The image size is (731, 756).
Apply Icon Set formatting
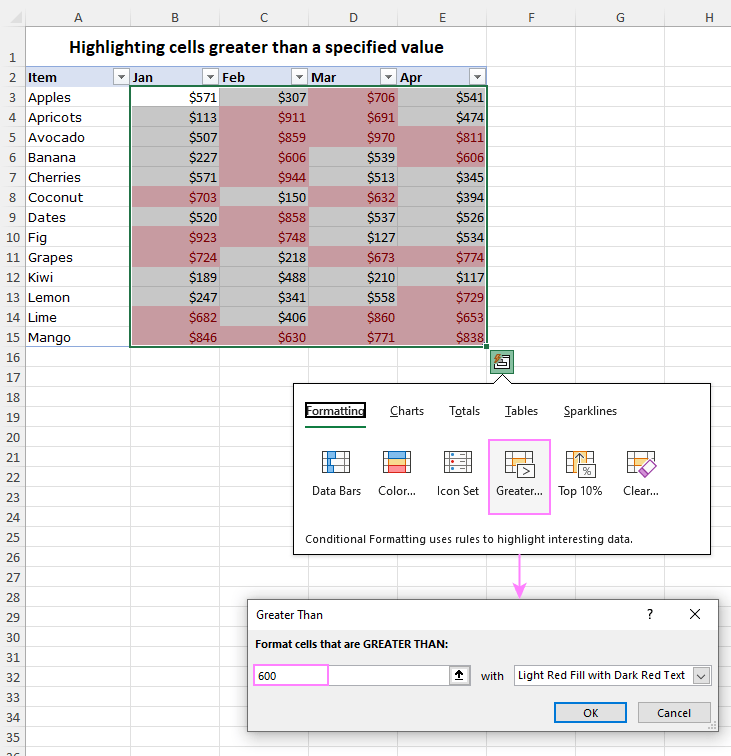point(458,473)
